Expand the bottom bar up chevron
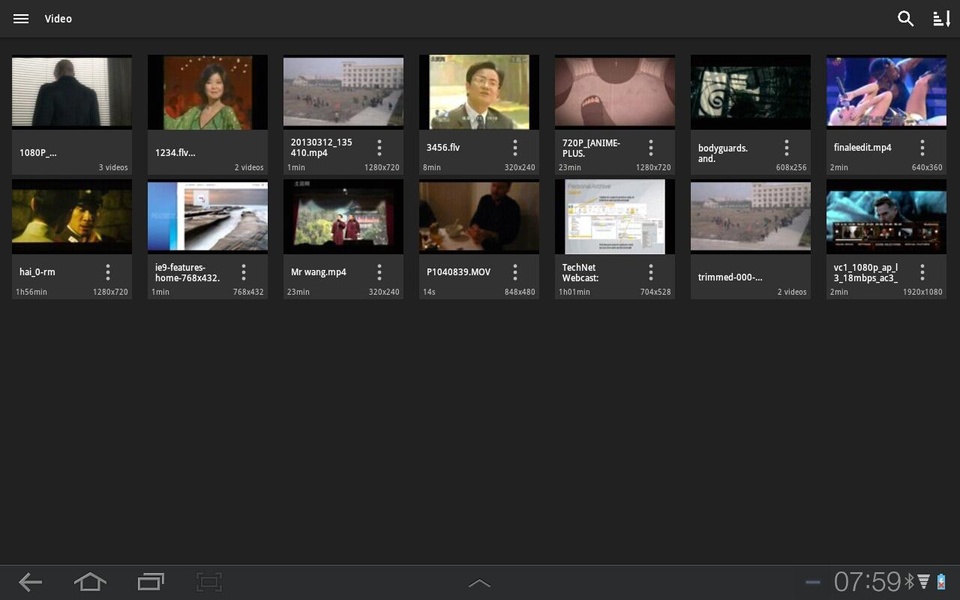The width and height of the screenshot is (960, 600). click(x=479, y=583)
